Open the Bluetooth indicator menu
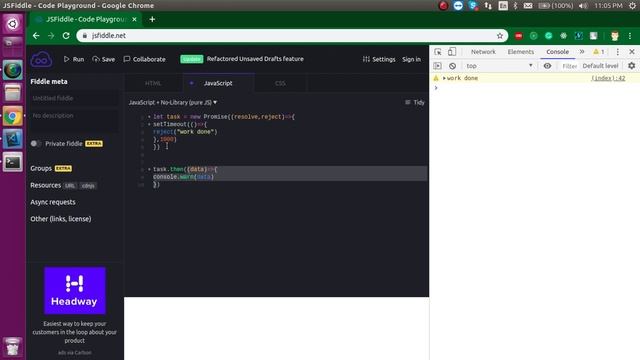 tap(516, 6)
